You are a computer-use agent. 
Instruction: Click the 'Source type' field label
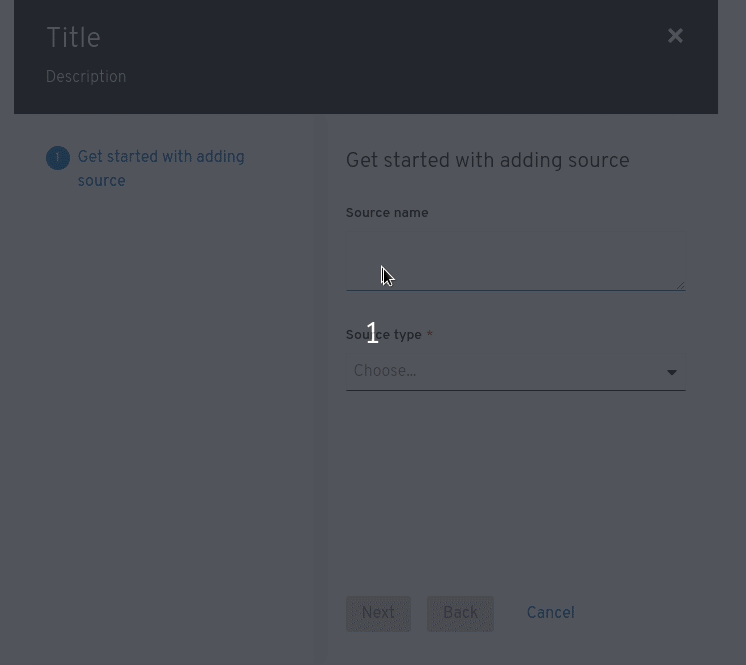point(383,335)
